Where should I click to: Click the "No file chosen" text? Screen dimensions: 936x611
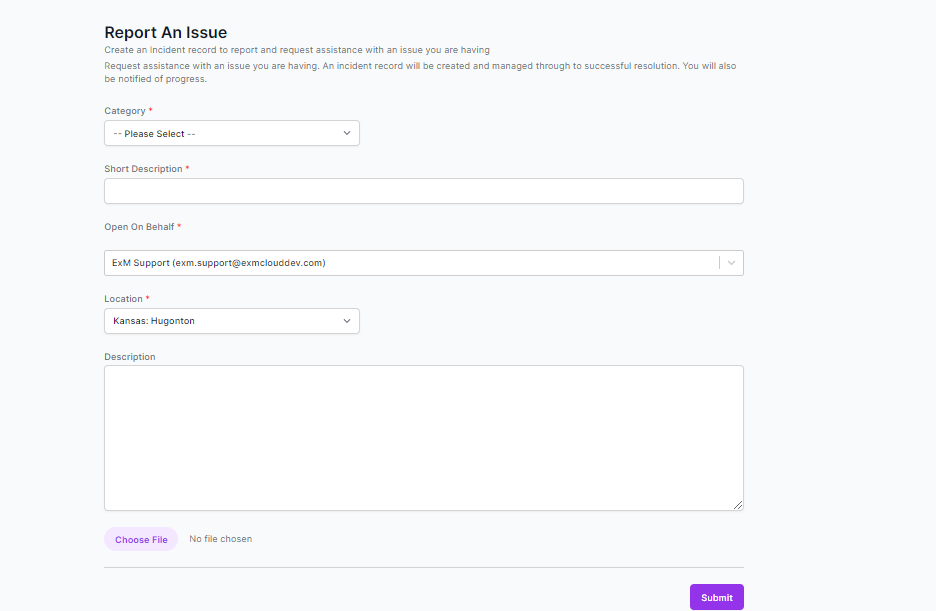click(221, 539)
